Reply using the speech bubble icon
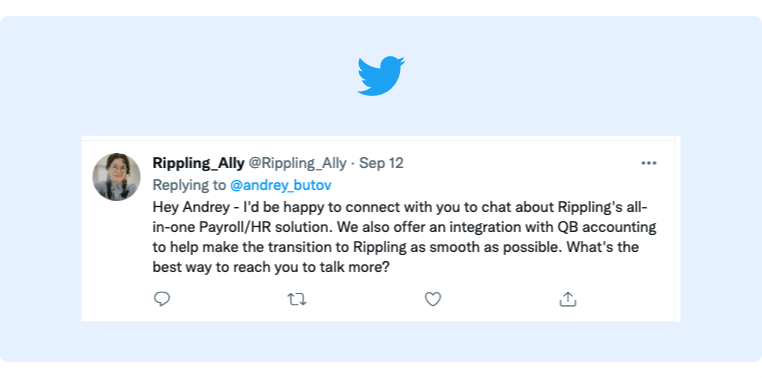The width and height of the screenshot is (762, 378). tap(162, 299)
